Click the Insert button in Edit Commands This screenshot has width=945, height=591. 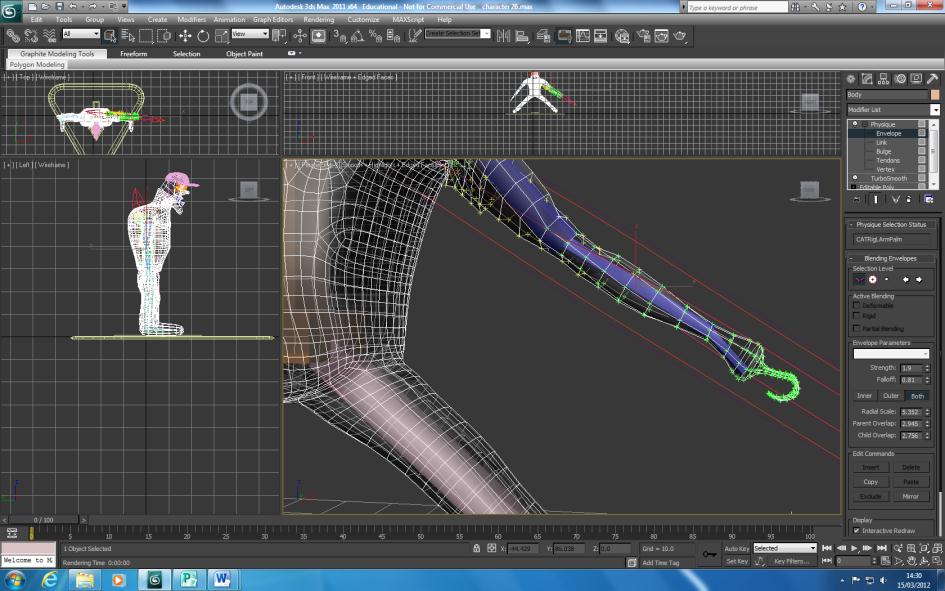tap(870, 467)
